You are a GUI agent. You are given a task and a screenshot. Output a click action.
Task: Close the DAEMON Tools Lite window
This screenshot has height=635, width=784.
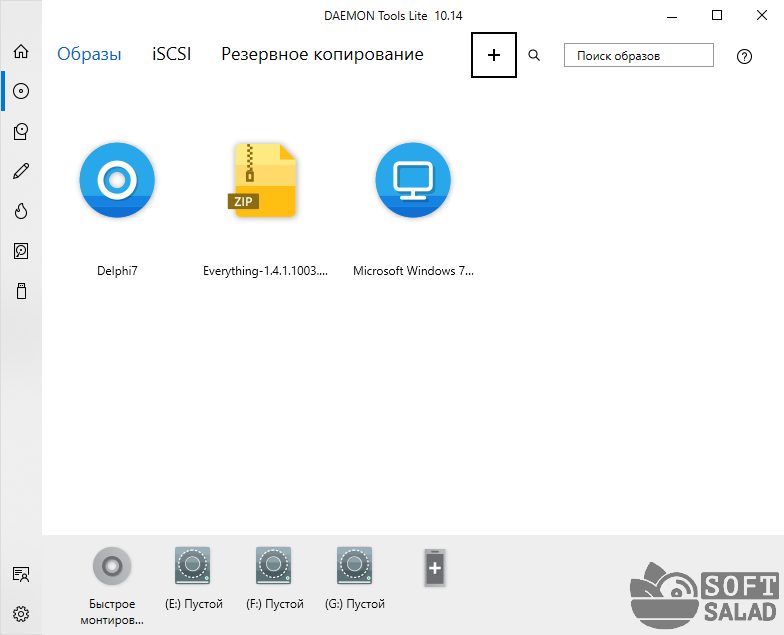pos(762,16)
